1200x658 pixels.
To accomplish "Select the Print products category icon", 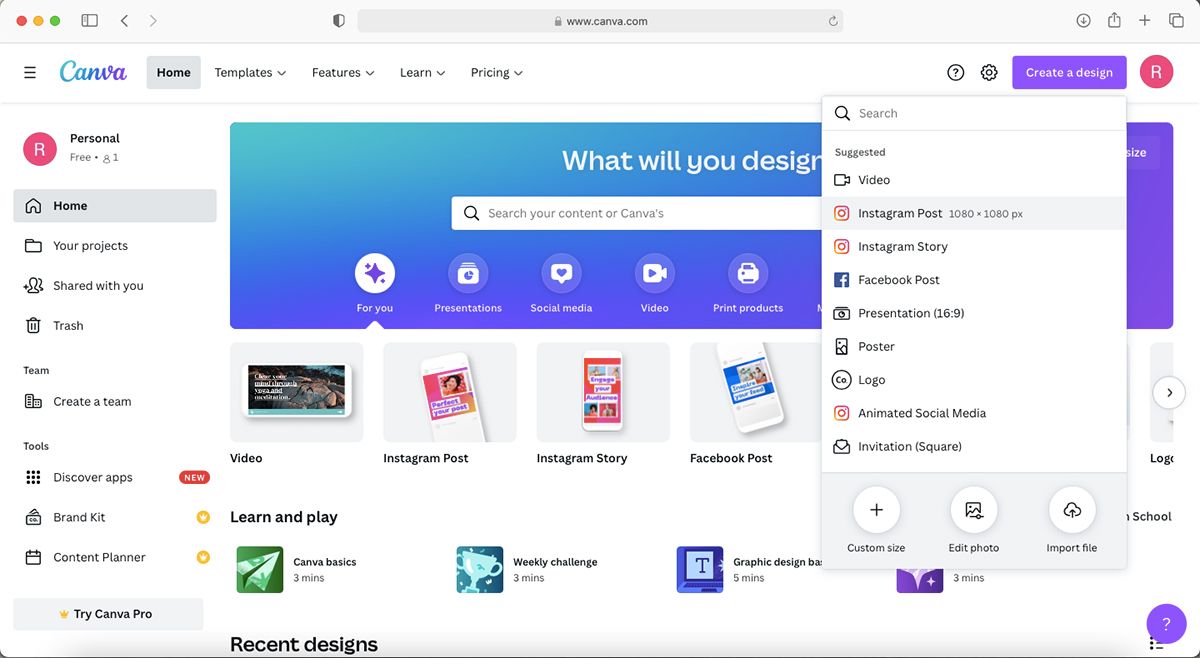I will point(748,273).
